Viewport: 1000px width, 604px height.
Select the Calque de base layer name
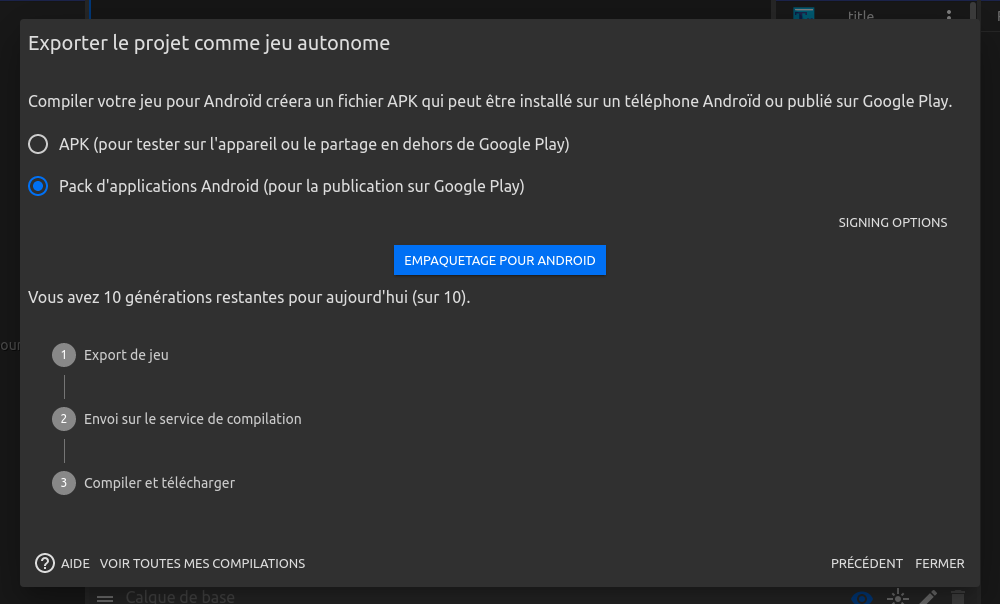pos(180,597)
